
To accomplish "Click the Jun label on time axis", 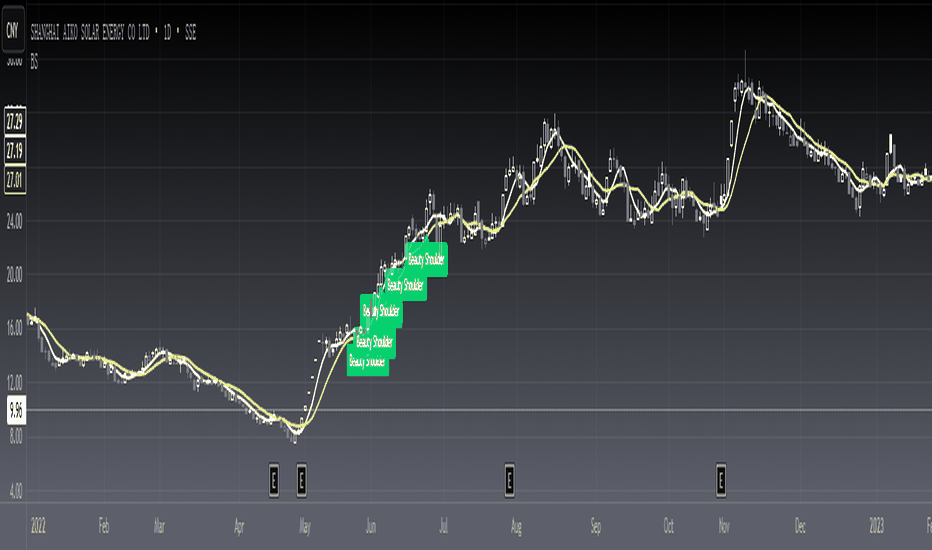I will click(x=371, y=526).
